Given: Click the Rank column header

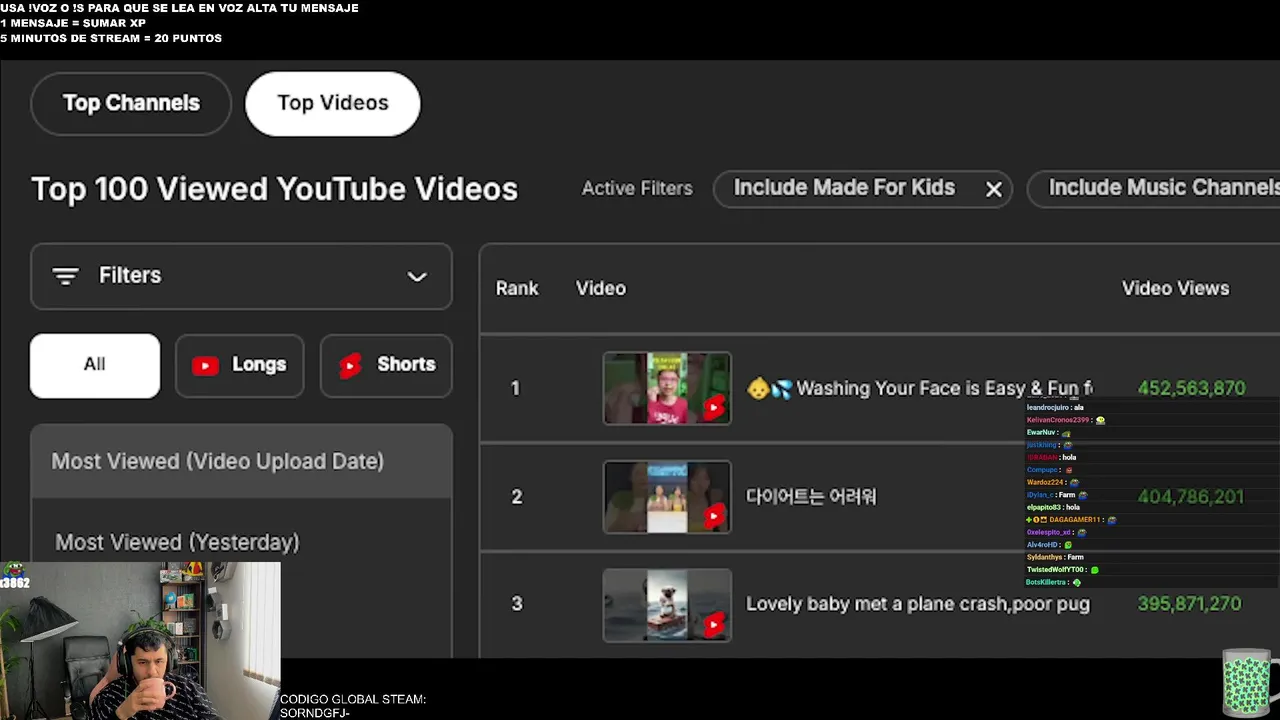Looking at the screenshot, I should [517, 288].
